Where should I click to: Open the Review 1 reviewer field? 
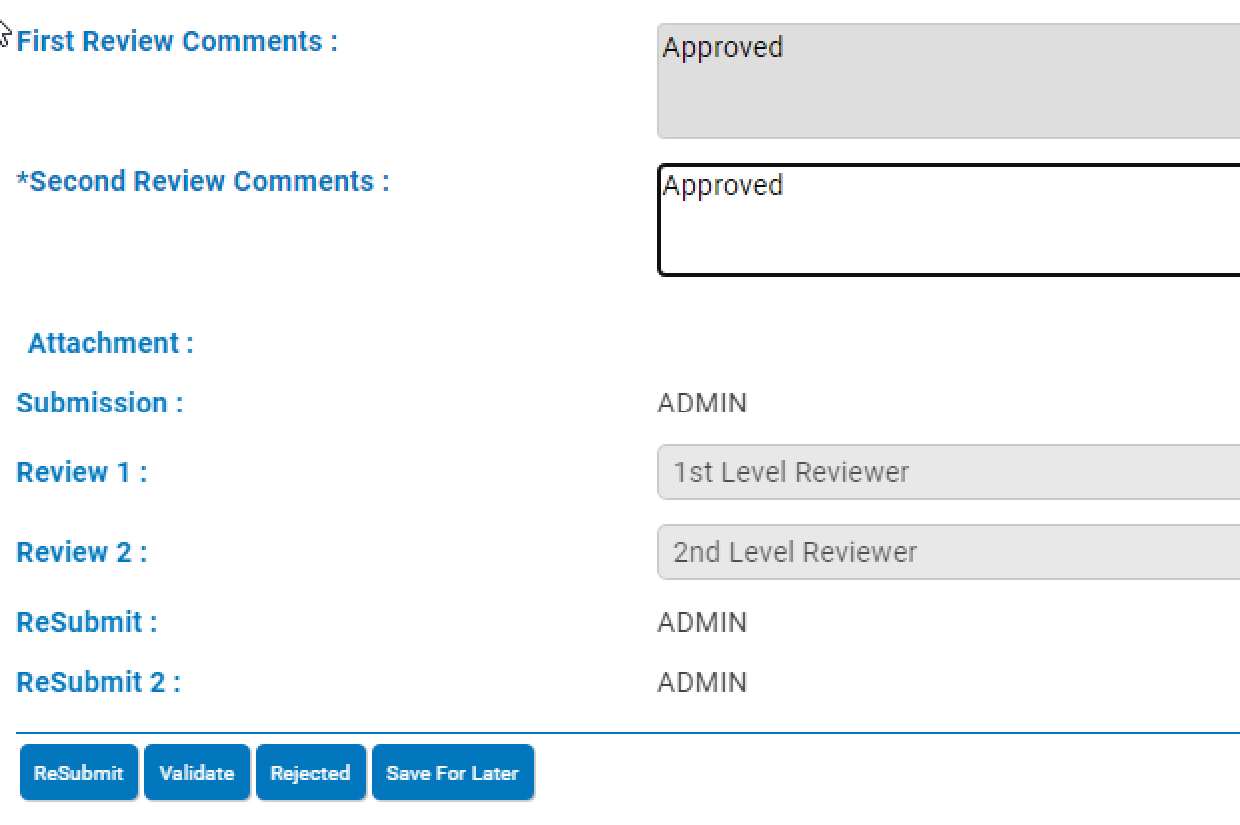pos(948,472)
